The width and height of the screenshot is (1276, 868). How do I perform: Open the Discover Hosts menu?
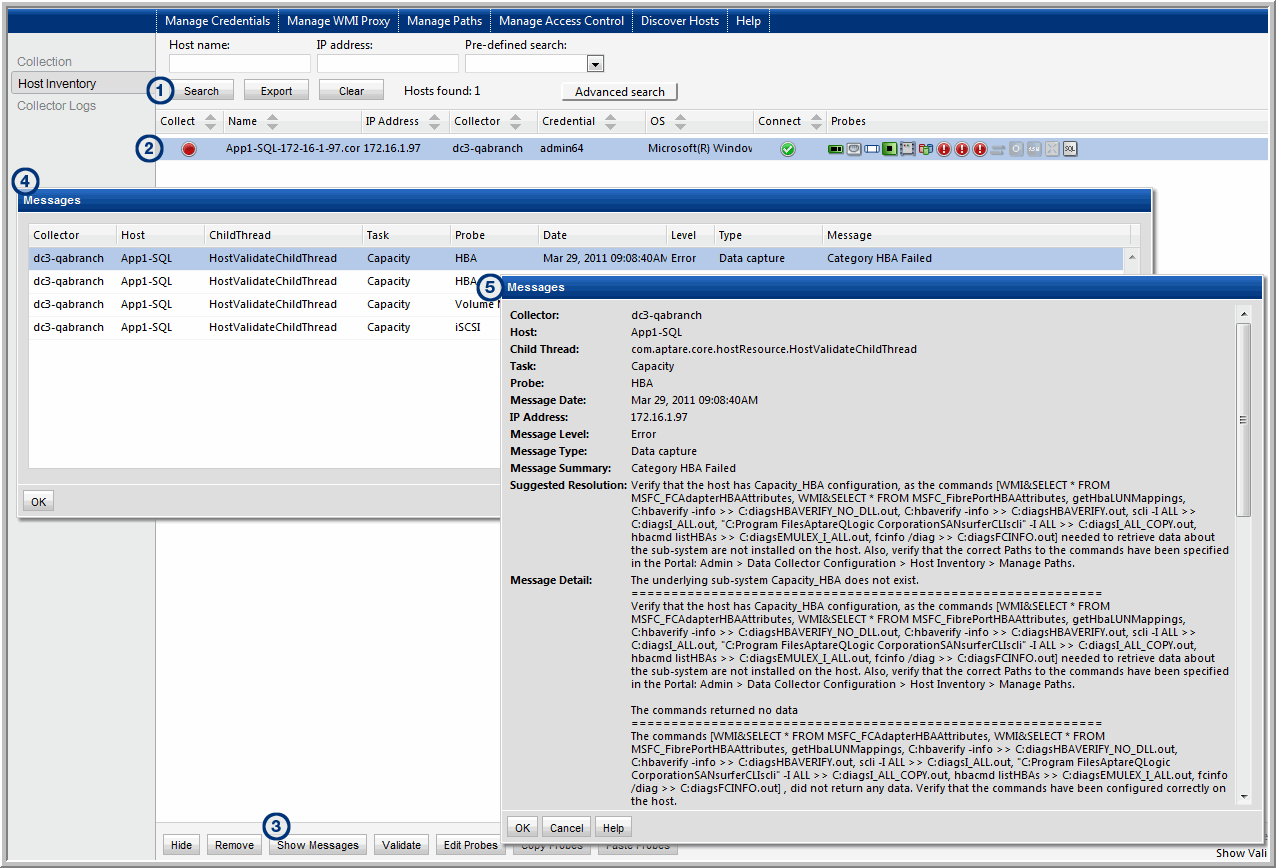[x=679, y=20]
